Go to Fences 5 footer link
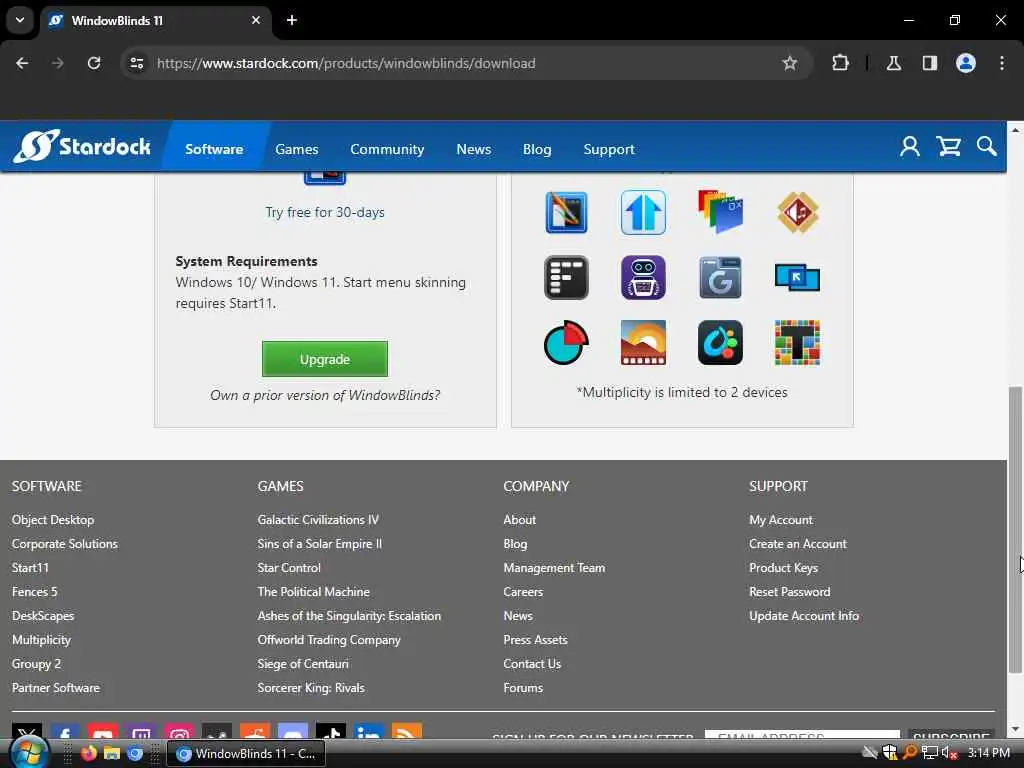Image resolution: width=1024 pixels, height=768 pixels. [x=35, y=592]
